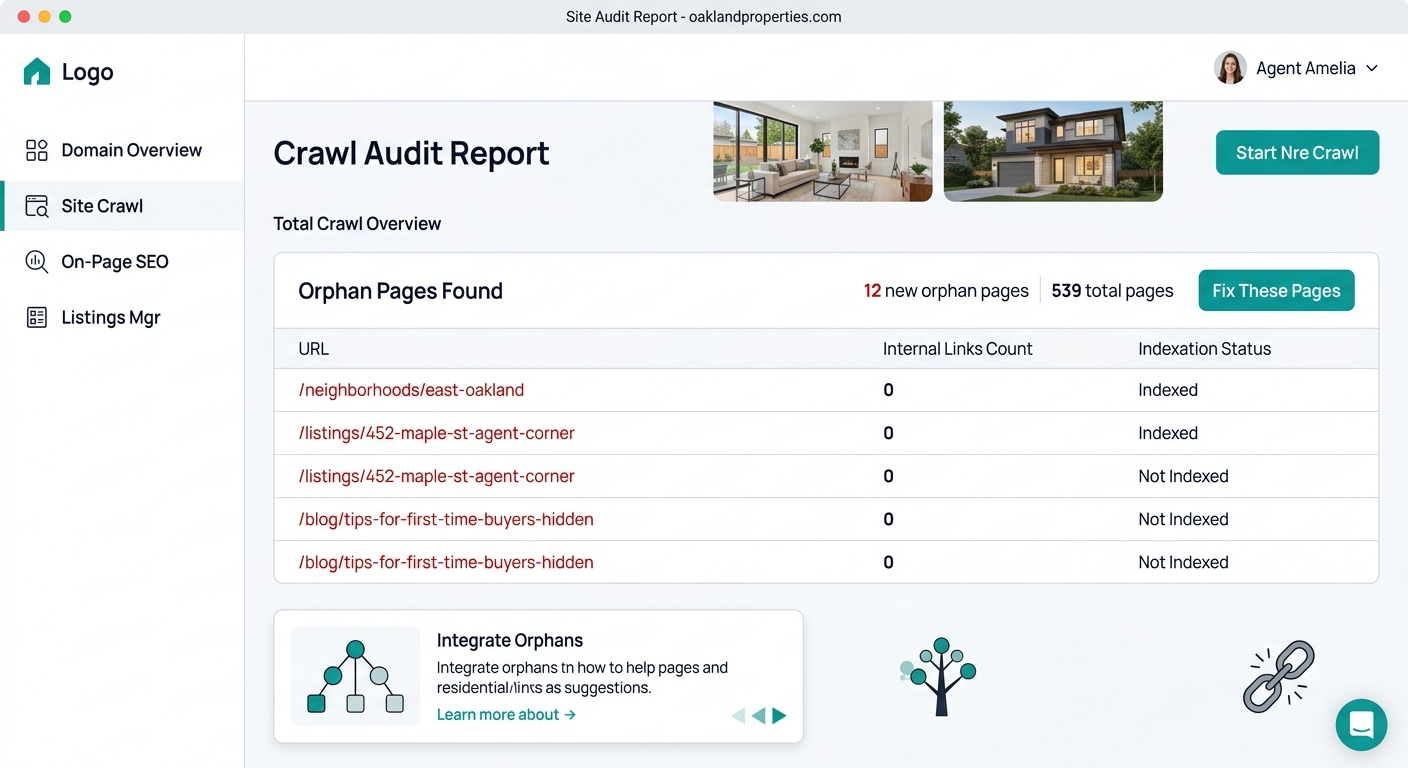Click the living room interior photo
The height and width of the screenshot is (768, 1408).
[x=823, y=151]
